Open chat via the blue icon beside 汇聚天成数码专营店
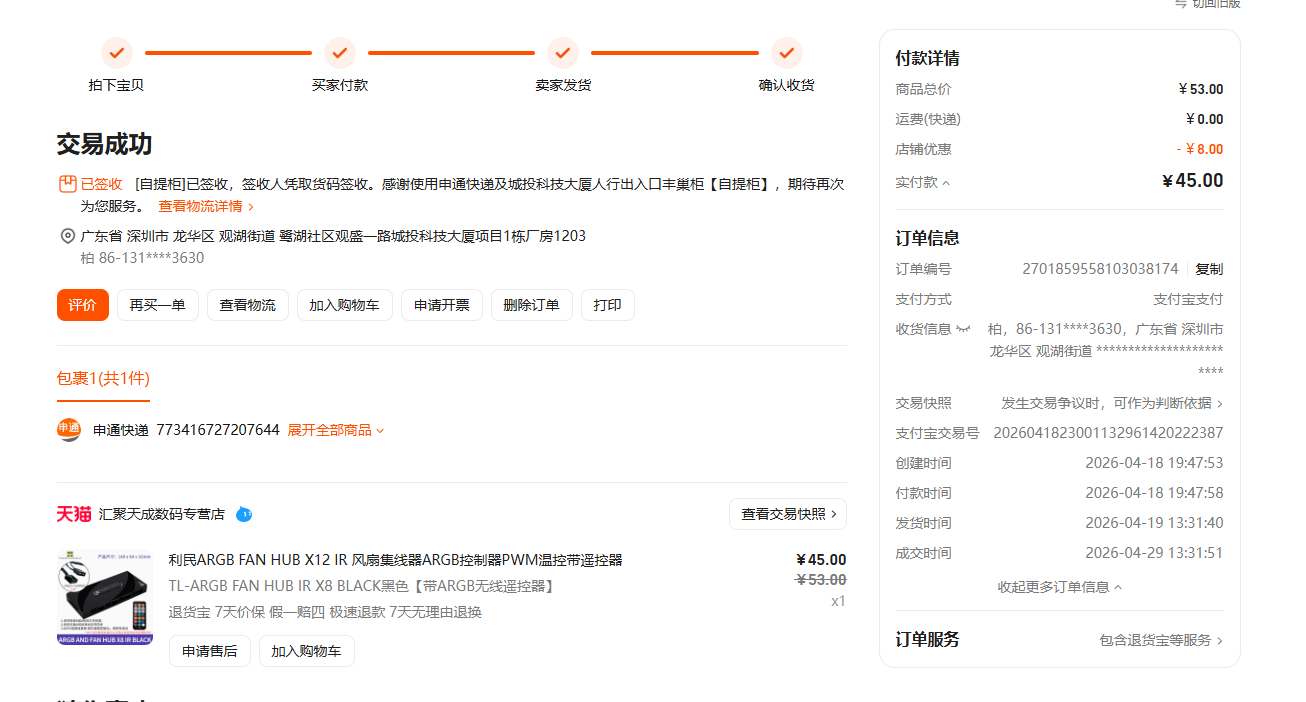The height and width of the screenshot is (702, 1306). (244, 514)
